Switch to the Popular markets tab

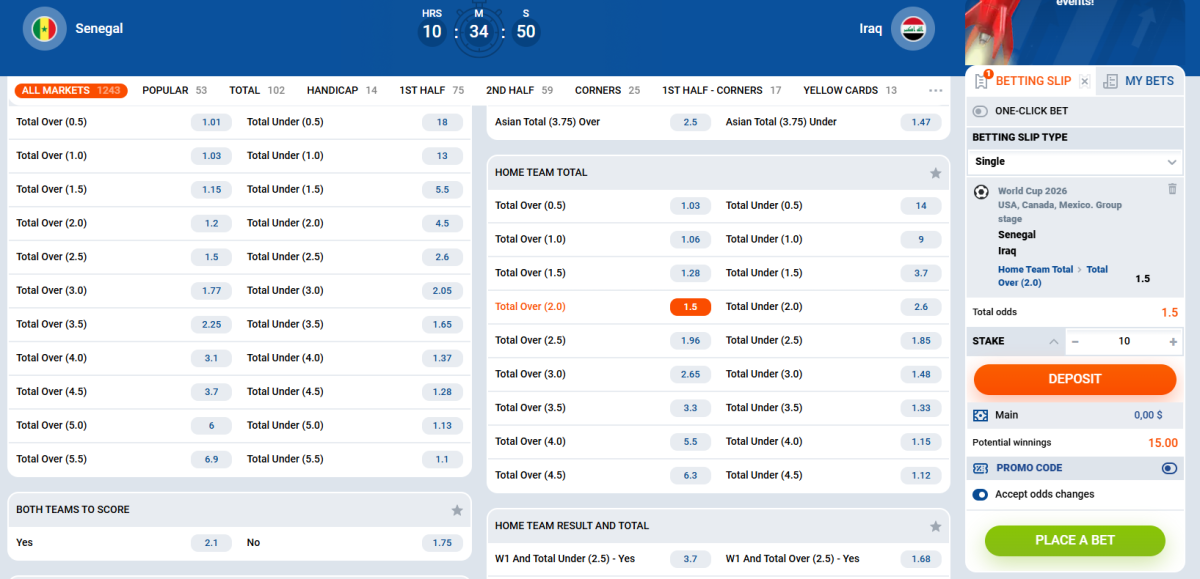[x=174, y=90]
